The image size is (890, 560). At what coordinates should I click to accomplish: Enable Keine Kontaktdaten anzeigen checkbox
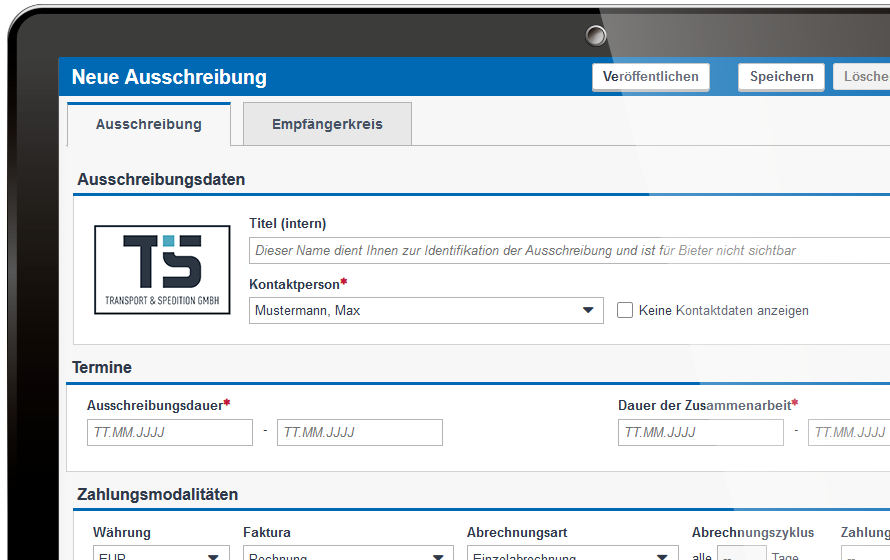click(x=625, y=311)
